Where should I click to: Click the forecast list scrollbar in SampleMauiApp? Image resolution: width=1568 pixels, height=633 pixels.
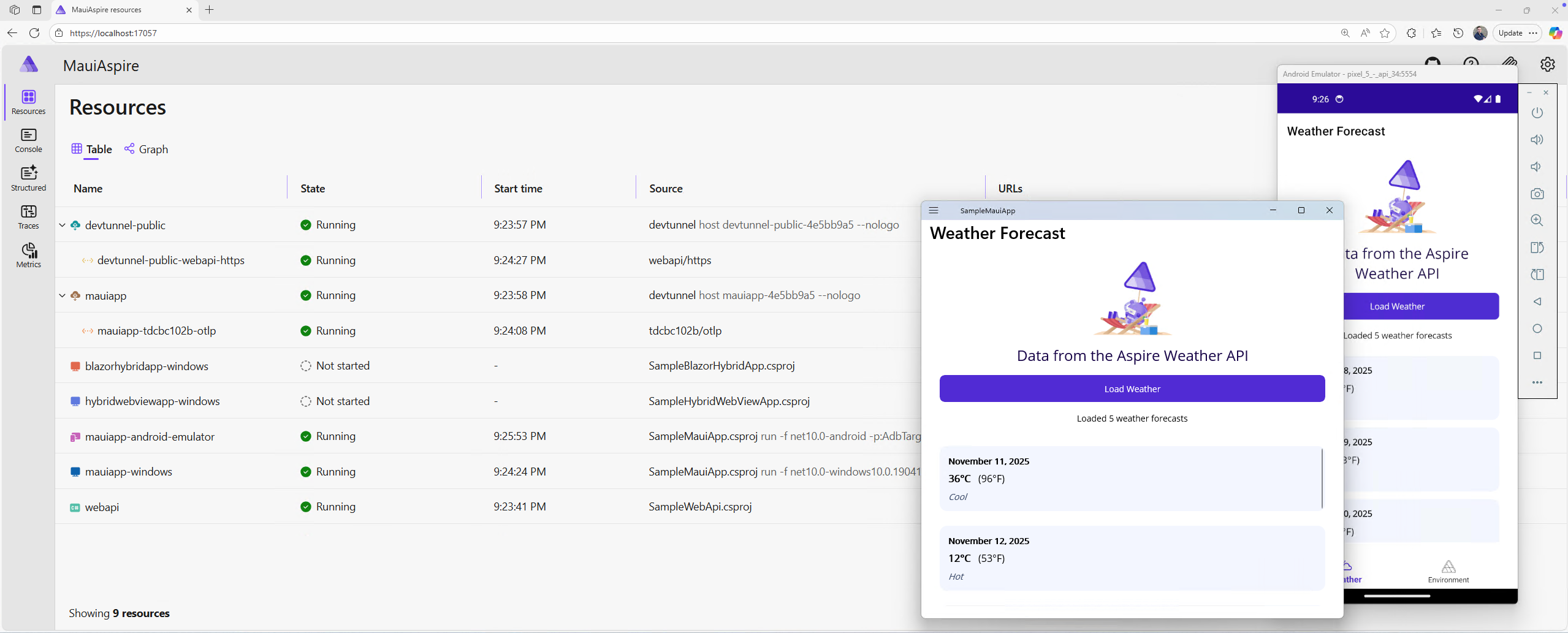[x=1322, y=479]
